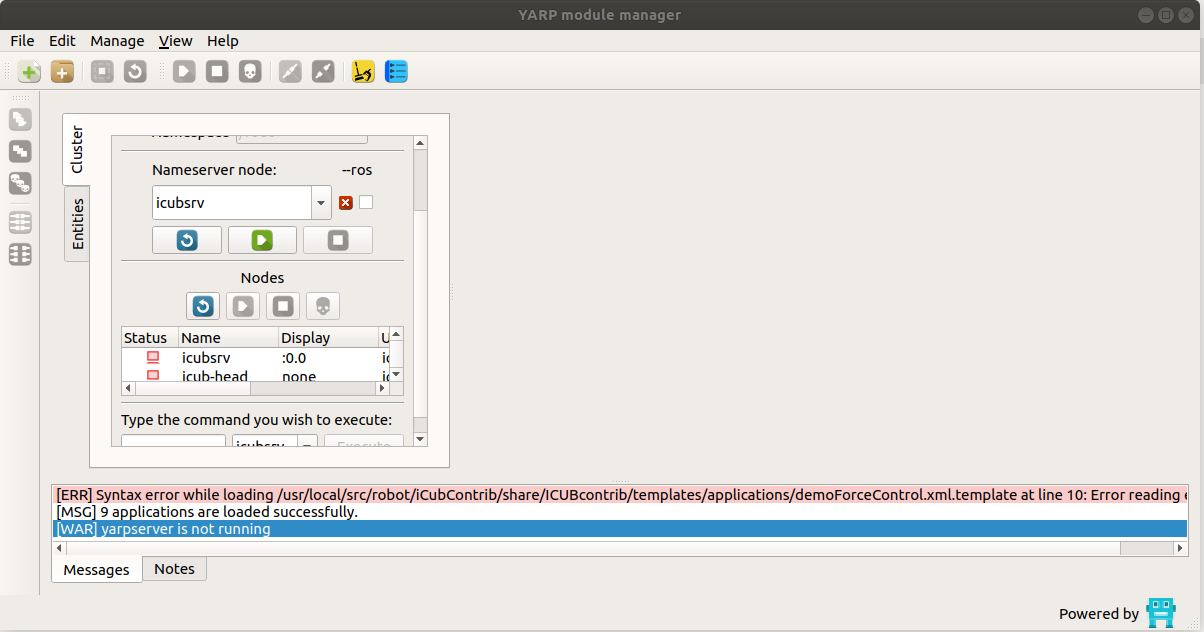Switch to the Entities tab
The image size is (1204, 632).
click(78, 223)
